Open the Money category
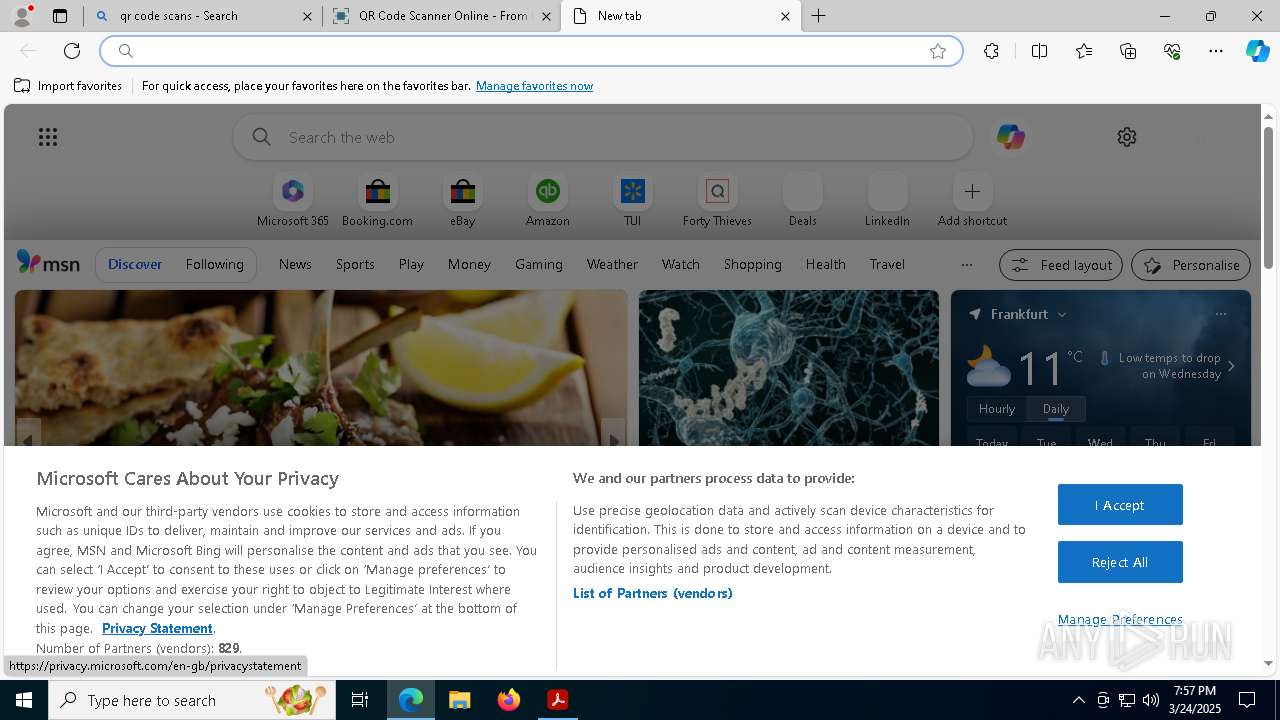Screen dimensions: 1280x720 pos(469,264)
